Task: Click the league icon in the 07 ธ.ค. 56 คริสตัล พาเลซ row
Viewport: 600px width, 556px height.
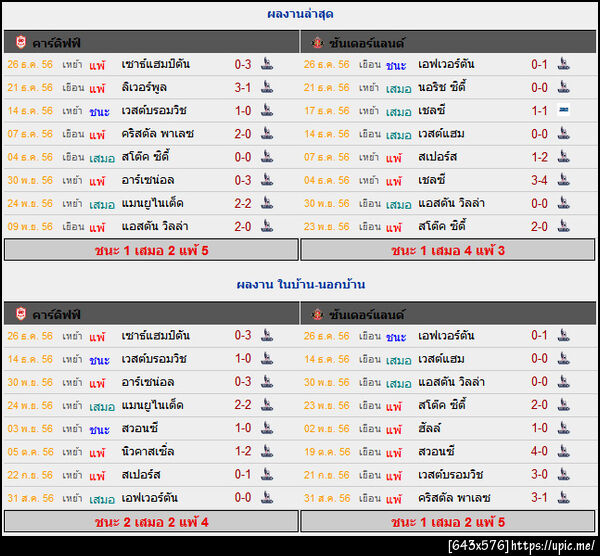Action: click(267, 133)
